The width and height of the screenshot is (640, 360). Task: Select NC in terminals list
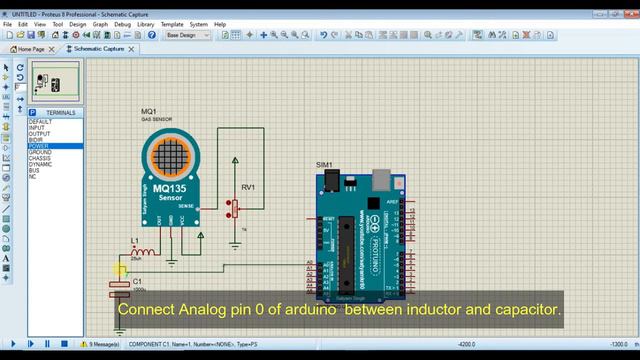point(56,177)
